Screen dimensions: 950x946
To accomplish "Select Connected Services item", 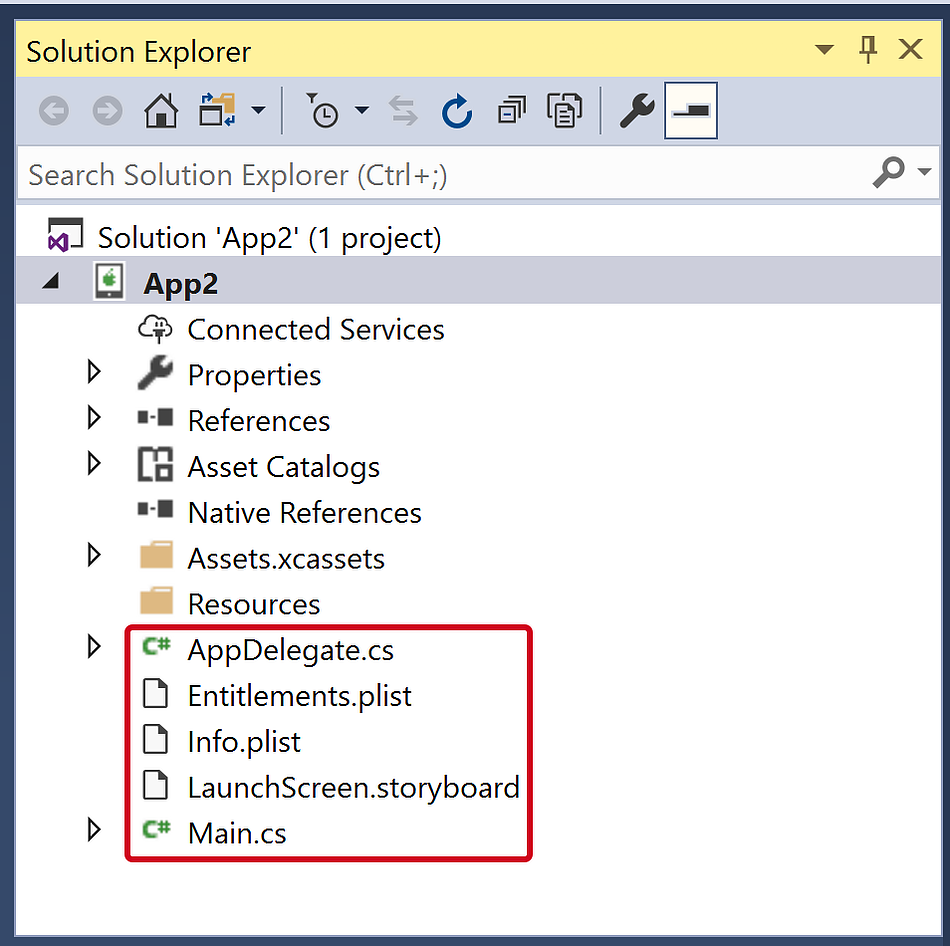I will tap(315, 330).
